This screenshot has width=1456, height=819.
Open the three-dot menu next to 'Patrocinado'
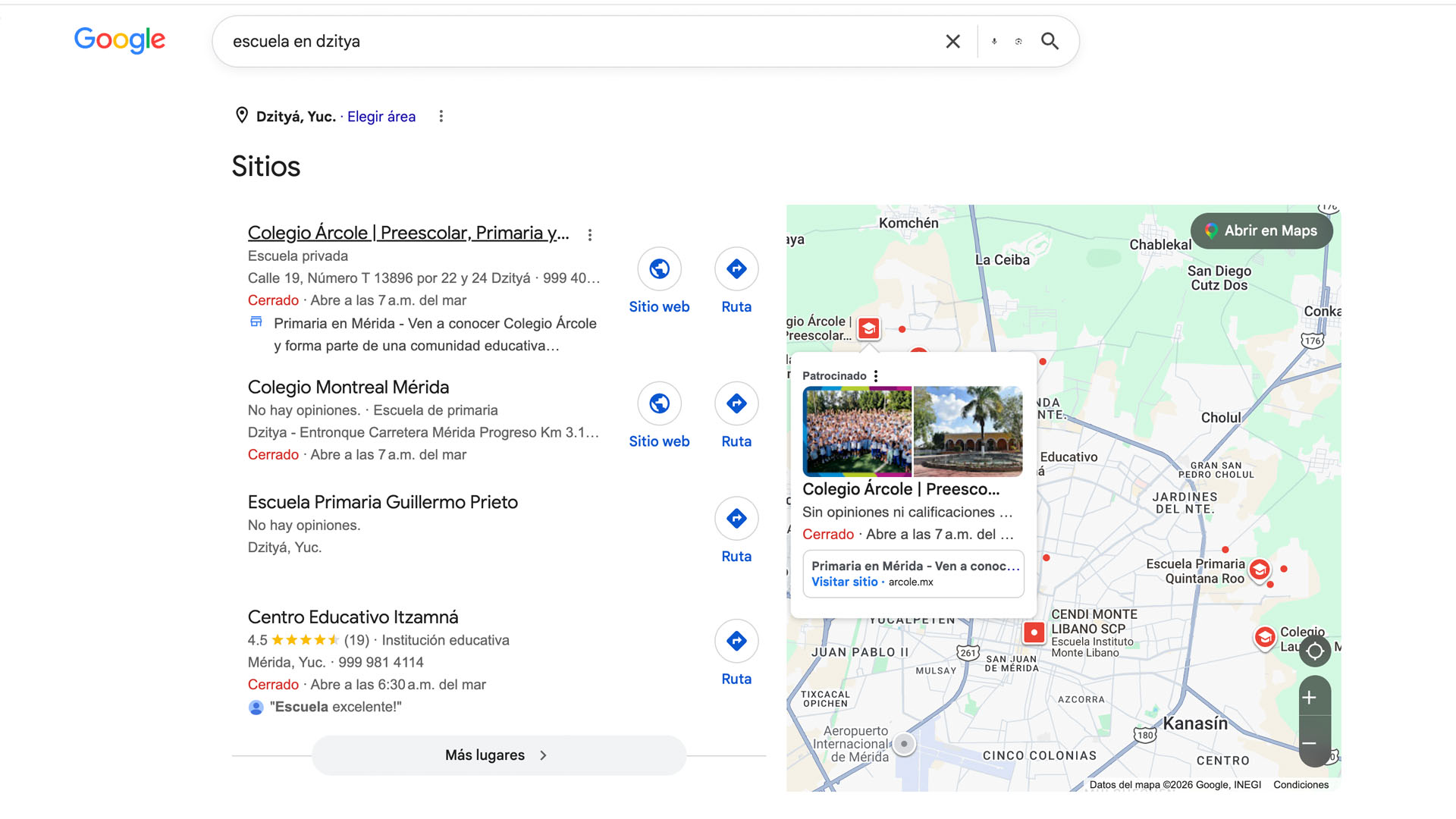(876, 376)
